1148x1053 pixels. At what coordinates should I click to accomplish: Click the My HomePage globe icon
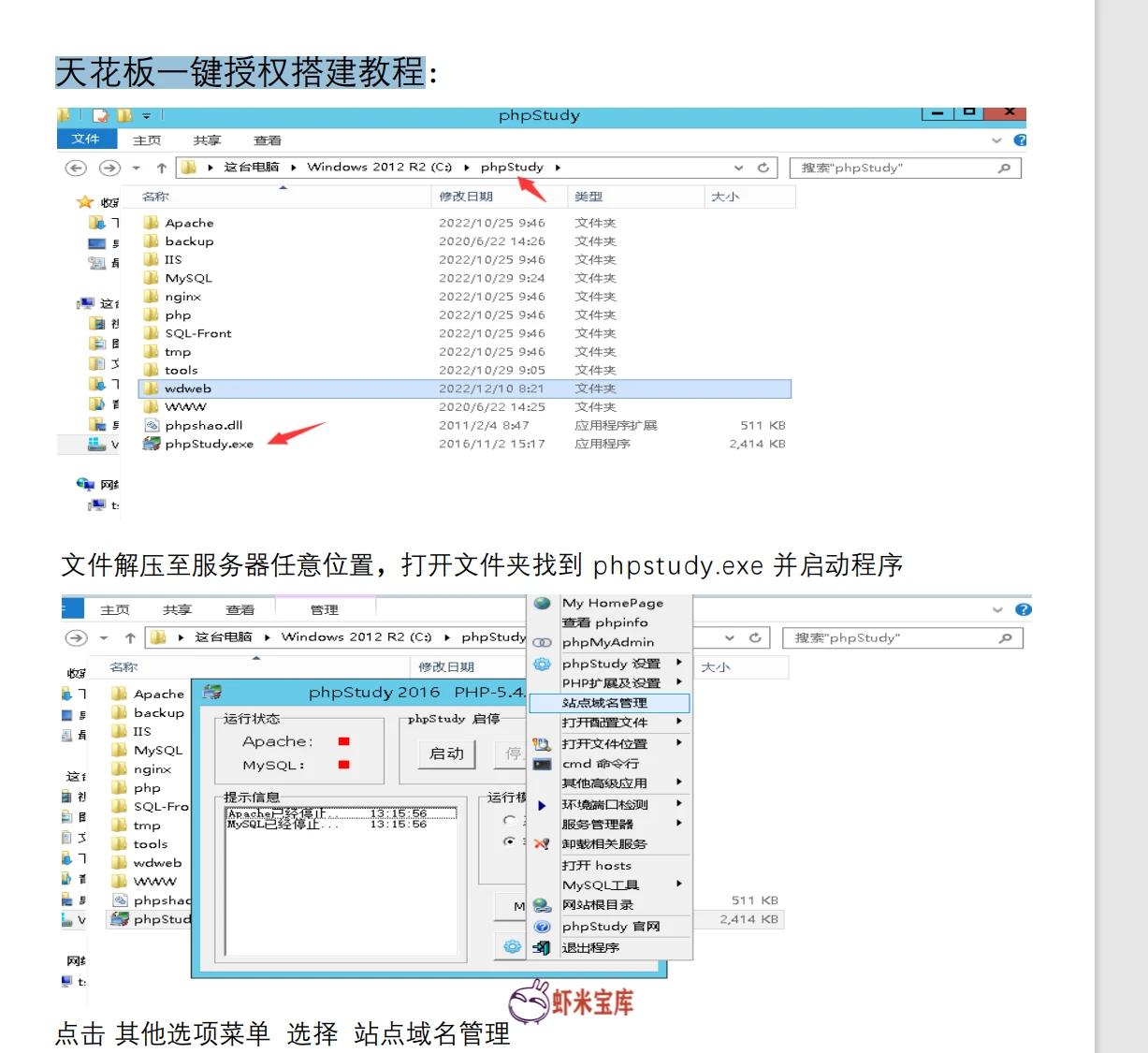pyautogui.click(x=542, y=603)
